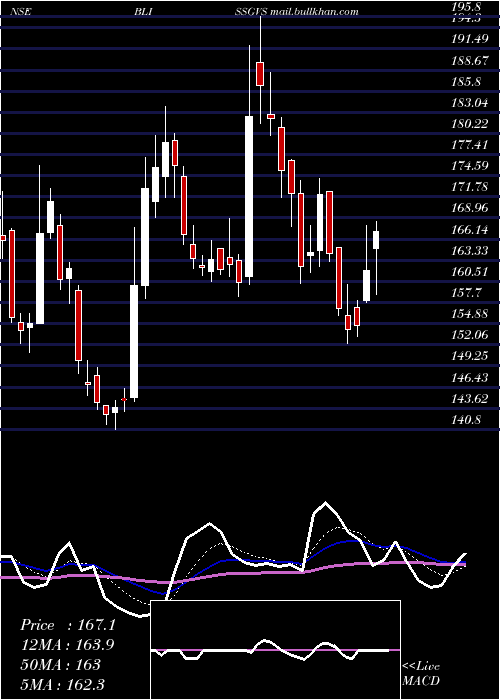Viewport: 500px width, 700px height.
Task: Click the 195.8 price axis label
Action: pos(468,7)
